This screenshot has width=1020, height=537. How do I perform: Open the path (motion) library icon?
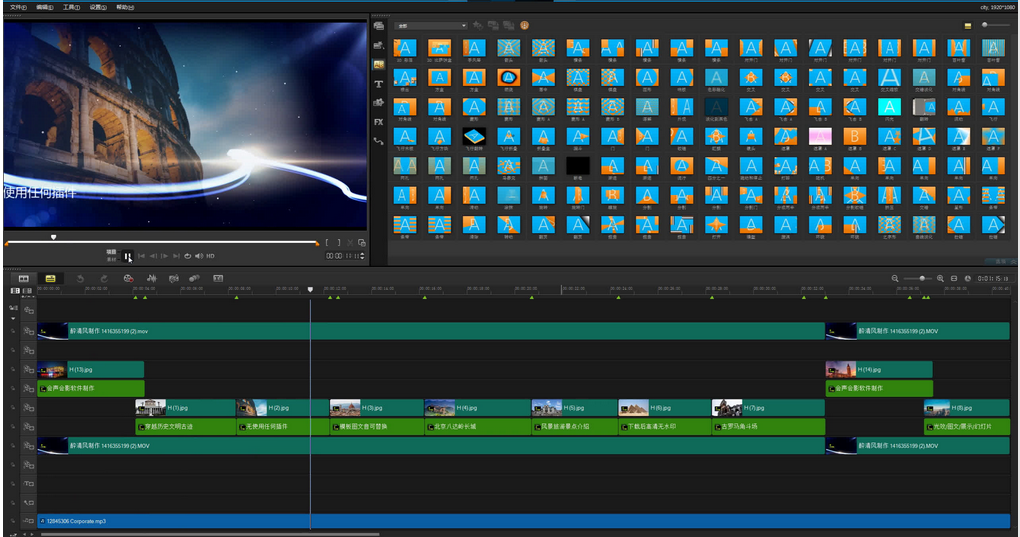pyautogui.click(x=379, y=141)
